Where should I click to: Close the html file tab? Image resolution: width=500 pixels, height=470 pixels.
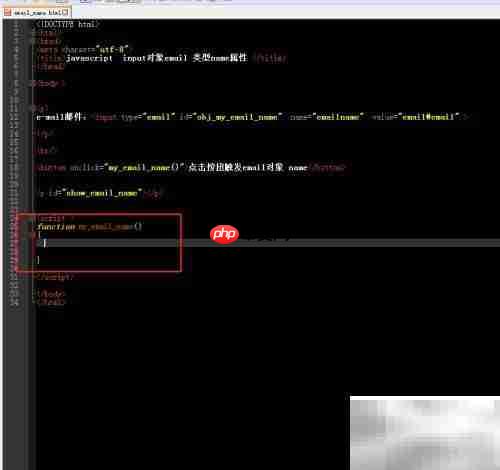click(65, 13)
